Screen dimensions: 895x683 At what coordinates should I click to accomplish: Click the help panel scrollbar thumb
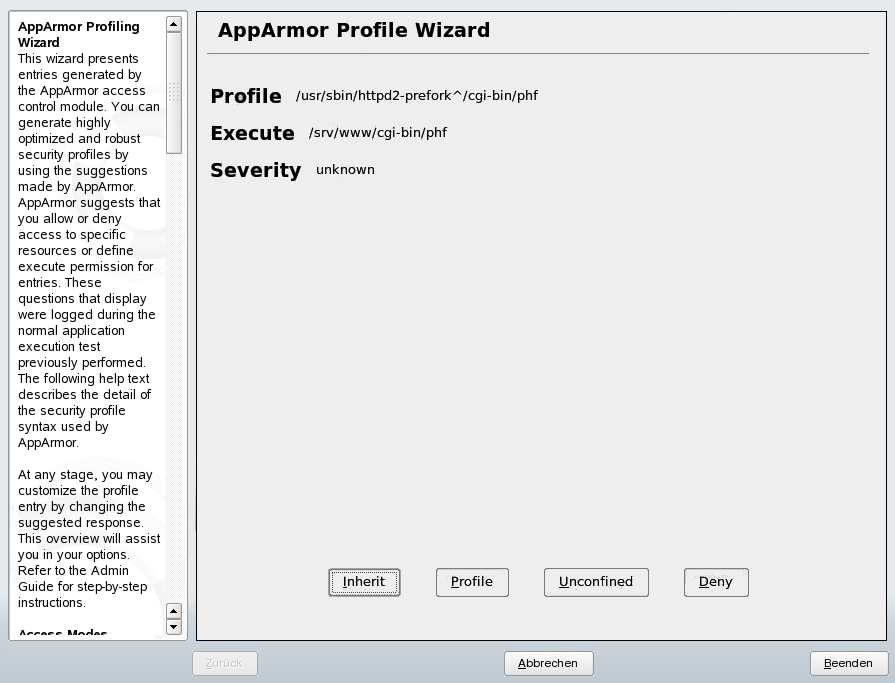[174, 92]
